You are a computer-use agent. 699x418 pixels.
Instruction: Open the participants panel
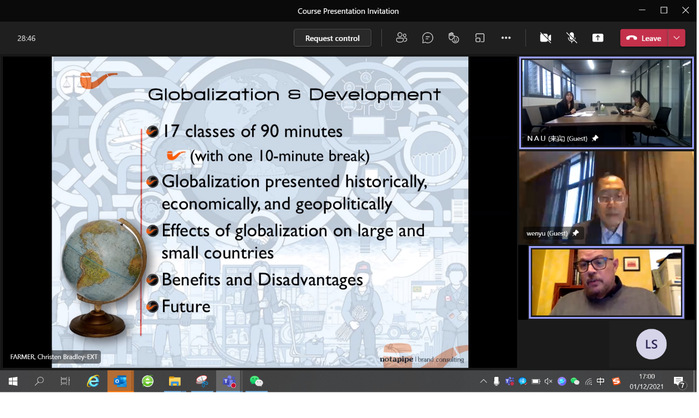click(401, 38)
